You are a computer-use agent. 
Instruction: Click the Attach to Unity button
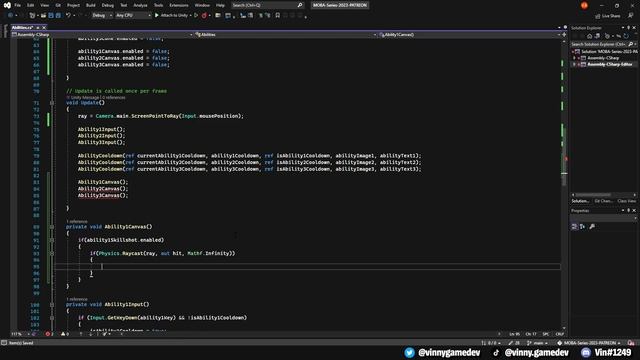pyautogui.click(x=171, y=16)
